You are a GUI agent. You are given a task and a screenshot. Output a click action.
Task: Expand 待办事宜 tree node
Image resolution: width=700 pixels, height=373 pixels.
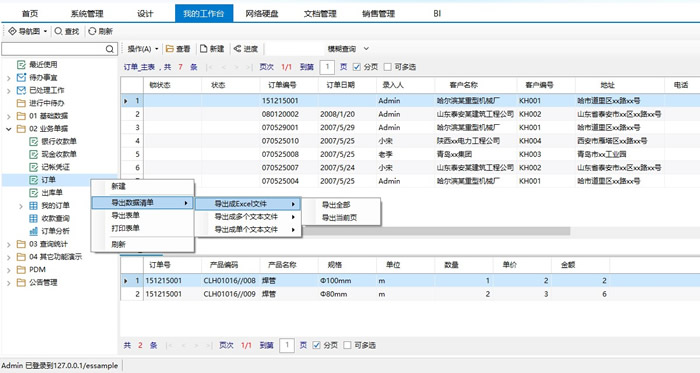pyautogui.click(x=8, y=78)
